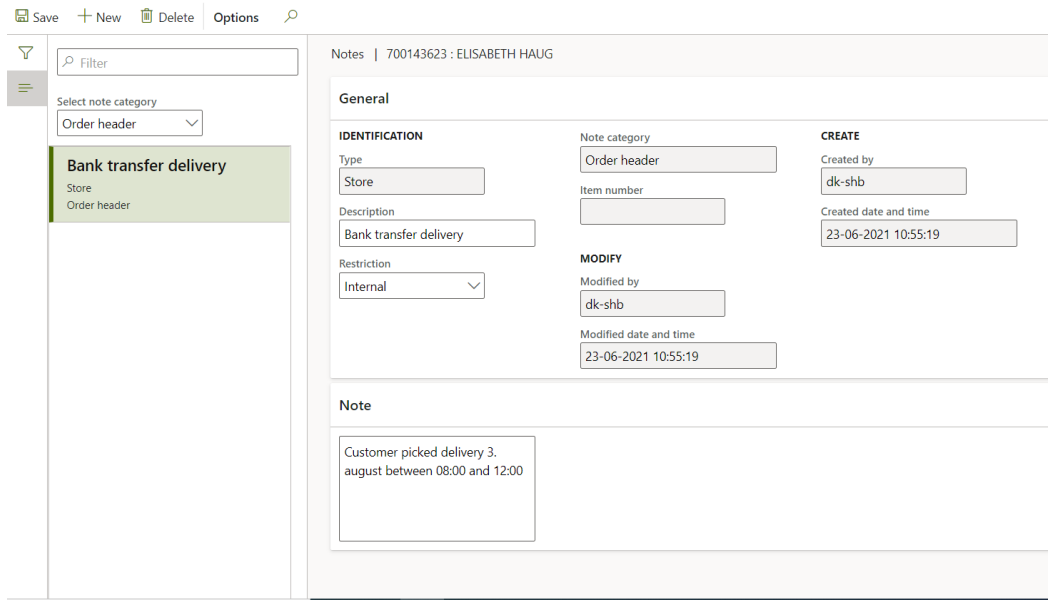Click the New plus icon
The image size is (1051, 601).
[x=85, y=17]
